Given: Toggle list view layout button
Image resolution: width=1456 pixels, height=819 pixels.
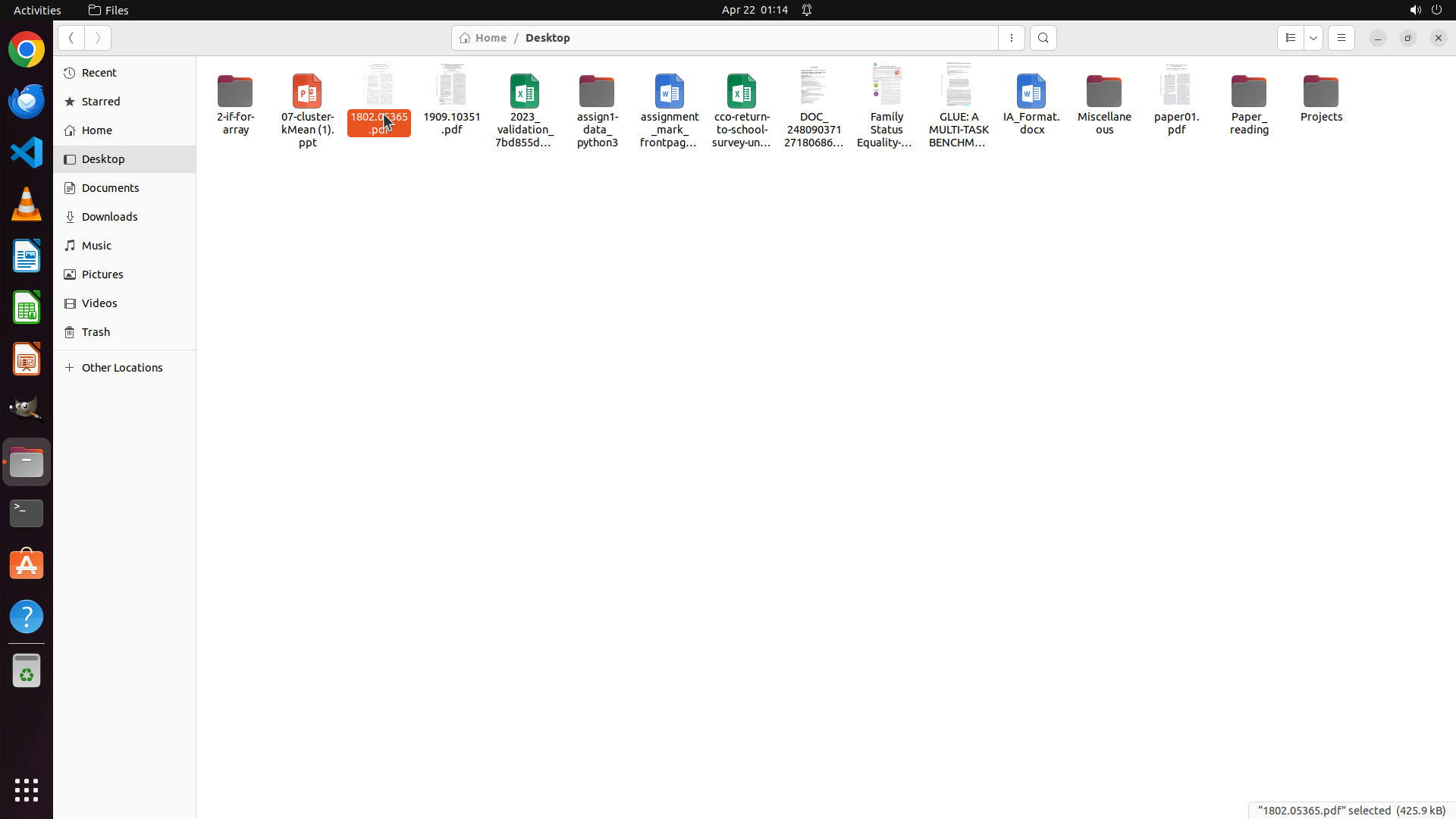Looking at the screenshot, I should [1290, 38].
